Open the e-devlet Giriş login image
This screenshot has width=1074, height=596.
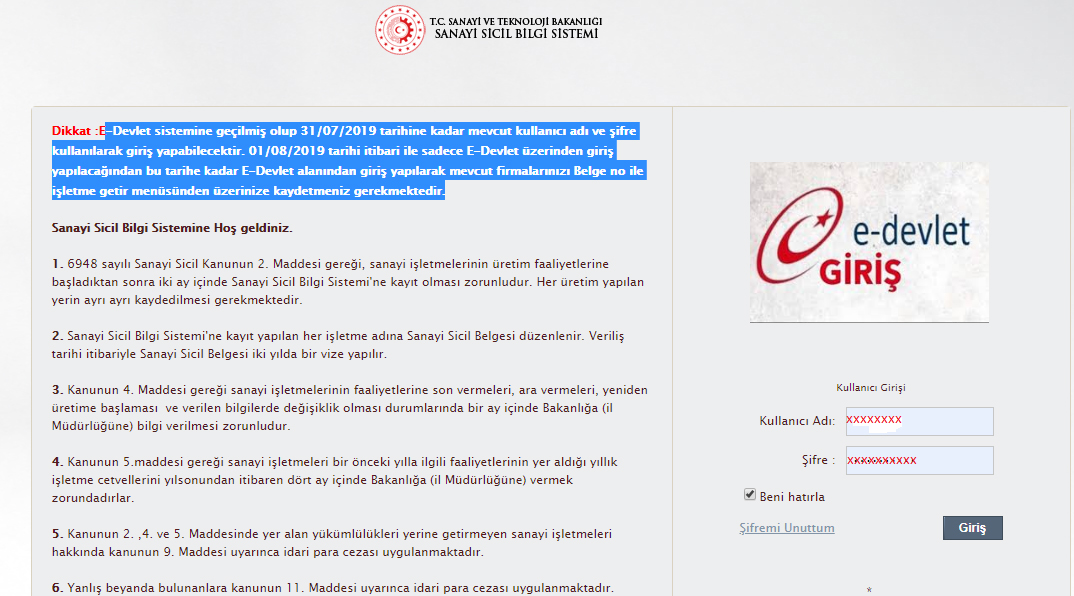(x=869, y=242)
